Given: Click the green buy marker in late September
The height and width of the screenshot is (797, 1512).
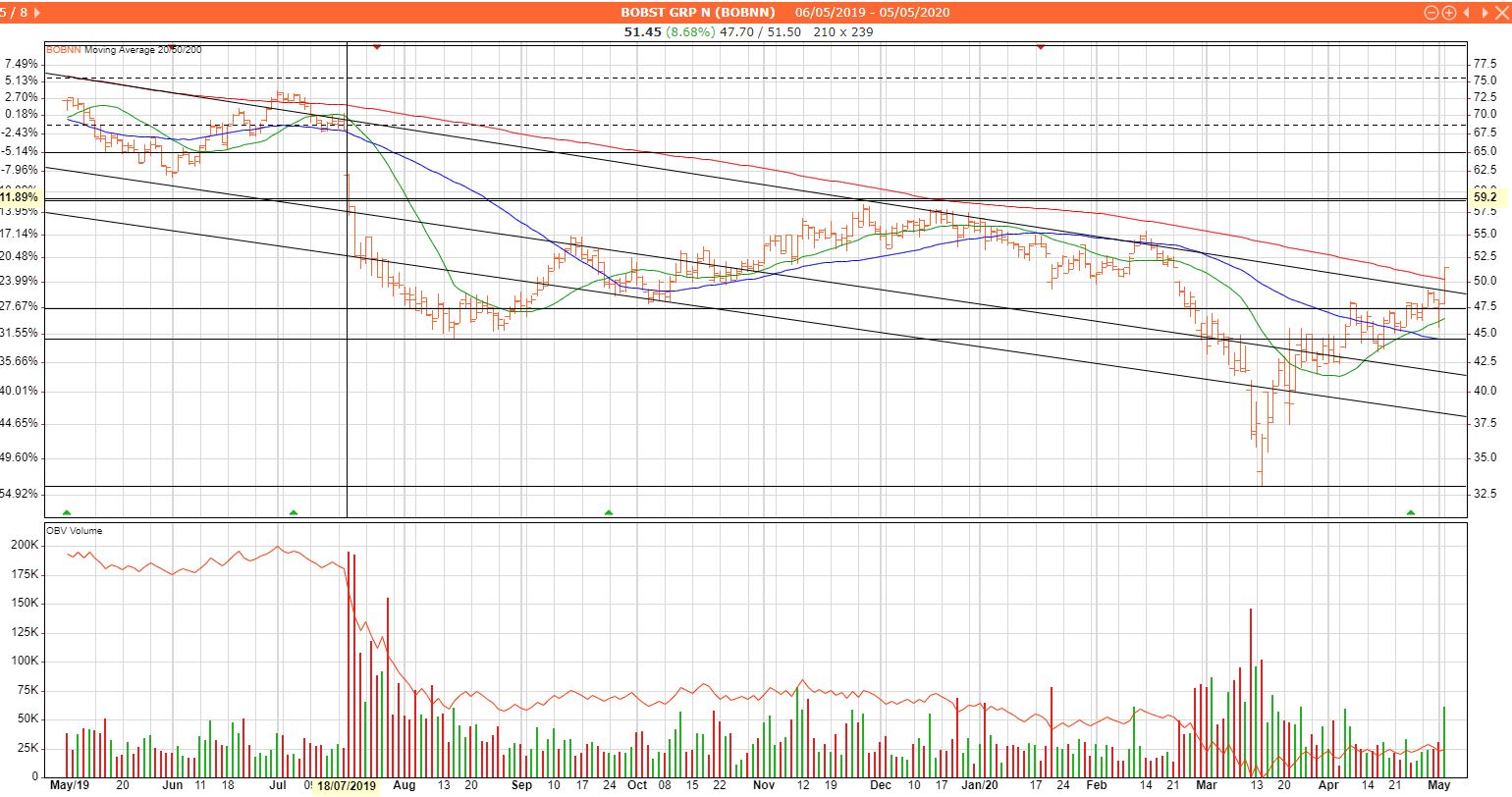Looking at the screenshot, I should 609,512.
